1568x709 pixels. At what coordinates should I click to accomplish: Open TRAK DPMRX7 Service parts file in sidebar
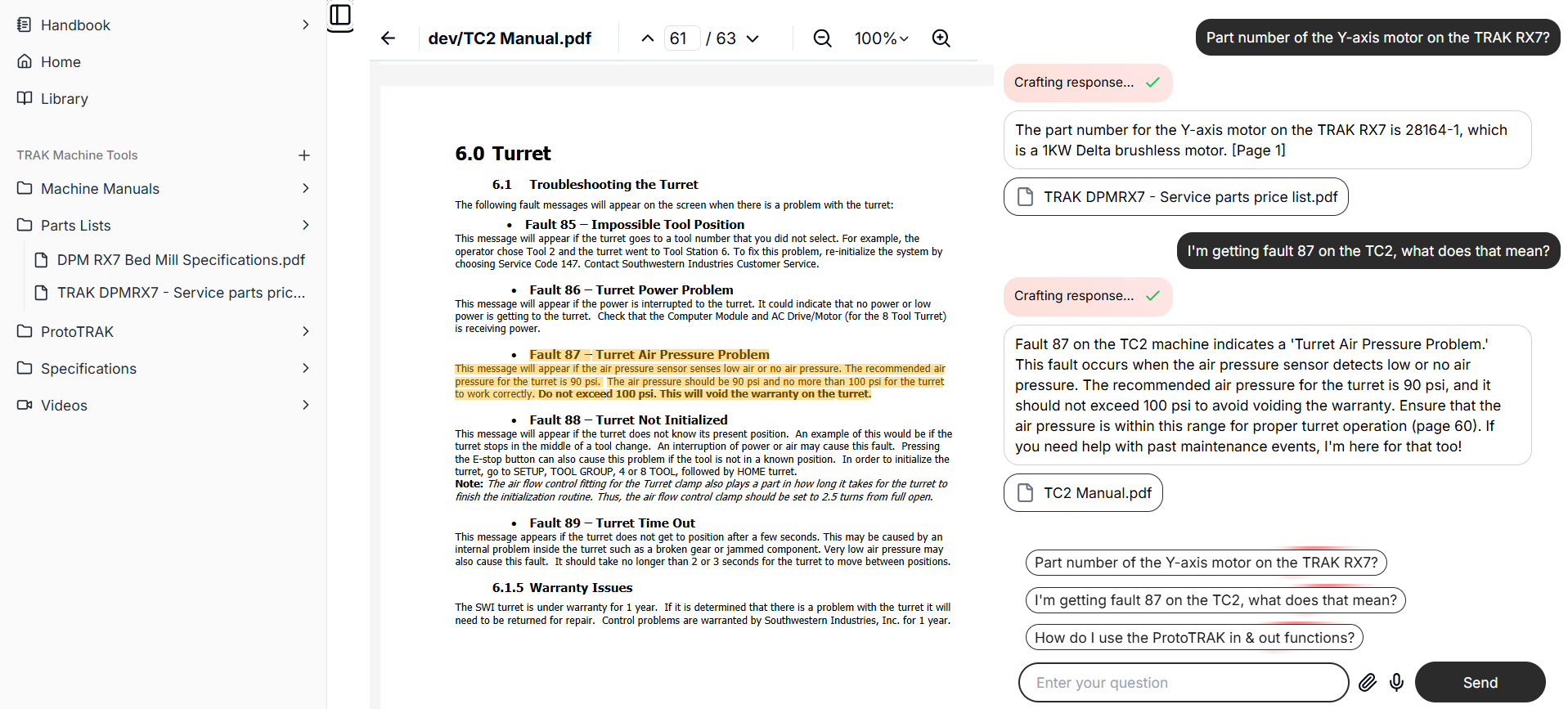(170, 293)
